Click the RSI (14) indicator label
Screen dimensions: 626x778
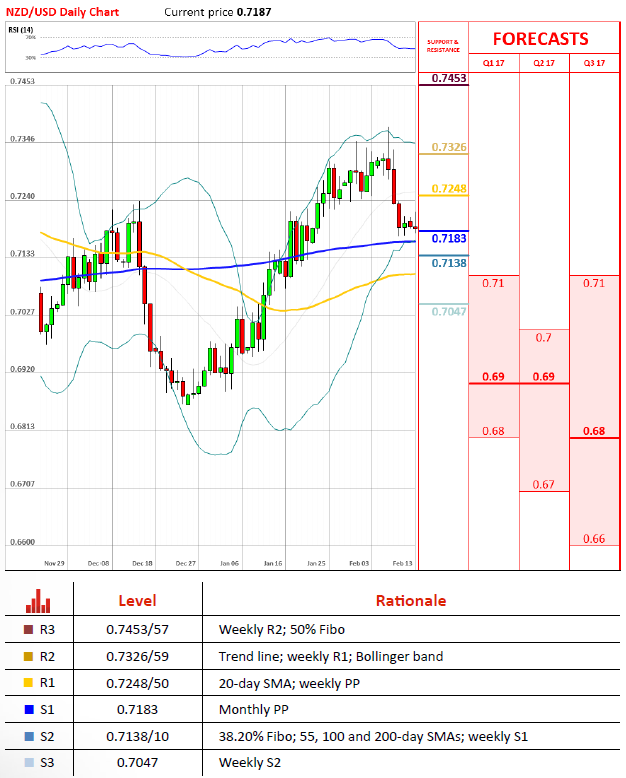point(21,30)
